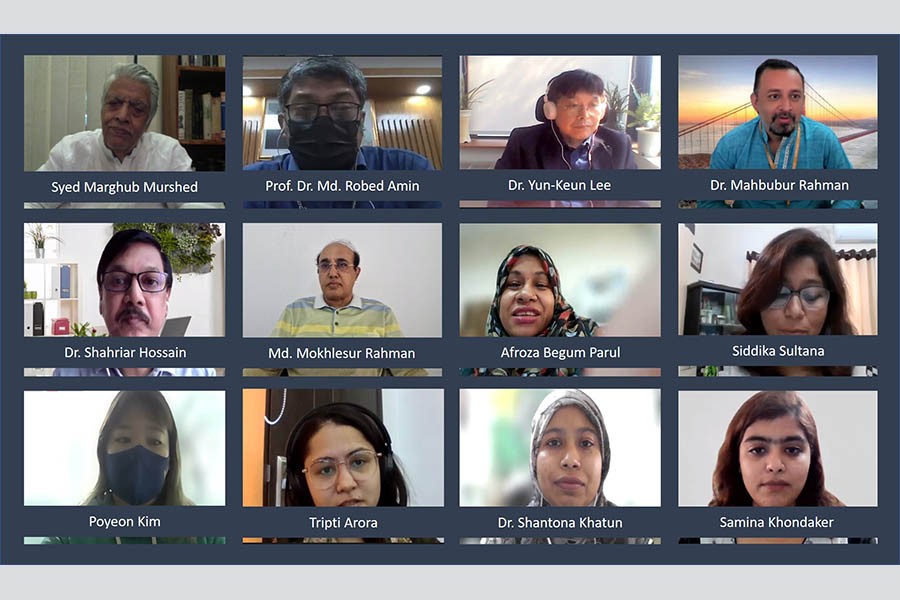Click the name label Dr. Yun-Keun Lee
This screenshot has height=600, width=900.
(x=560, y=185)
